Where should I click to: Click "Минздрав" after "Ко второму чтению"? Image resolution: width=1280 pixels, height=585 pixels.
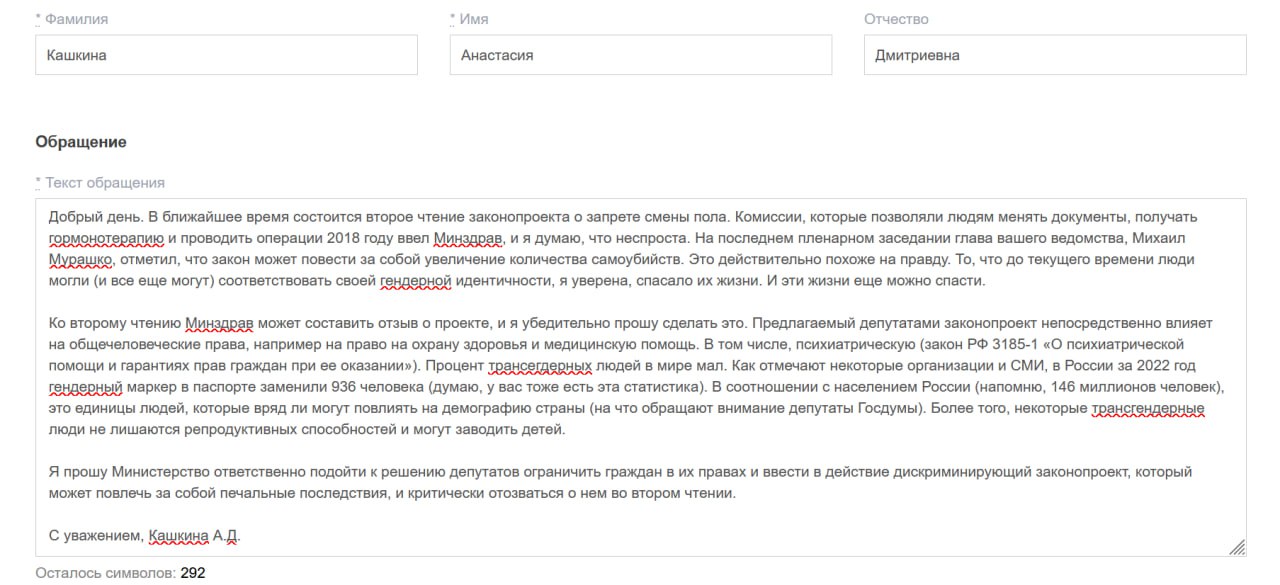pos(222,324)
